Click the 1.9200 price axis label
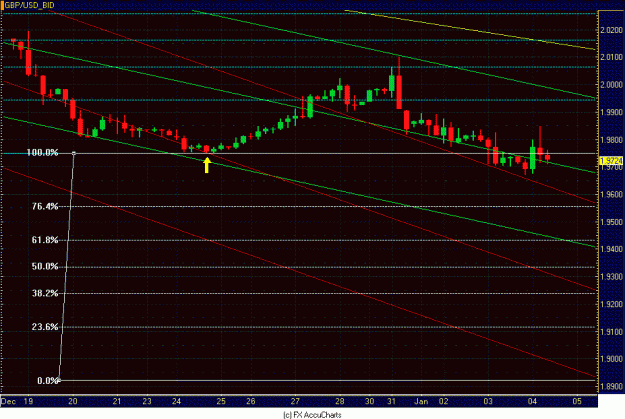Screen dimensions: 625x419 [611, 304]
